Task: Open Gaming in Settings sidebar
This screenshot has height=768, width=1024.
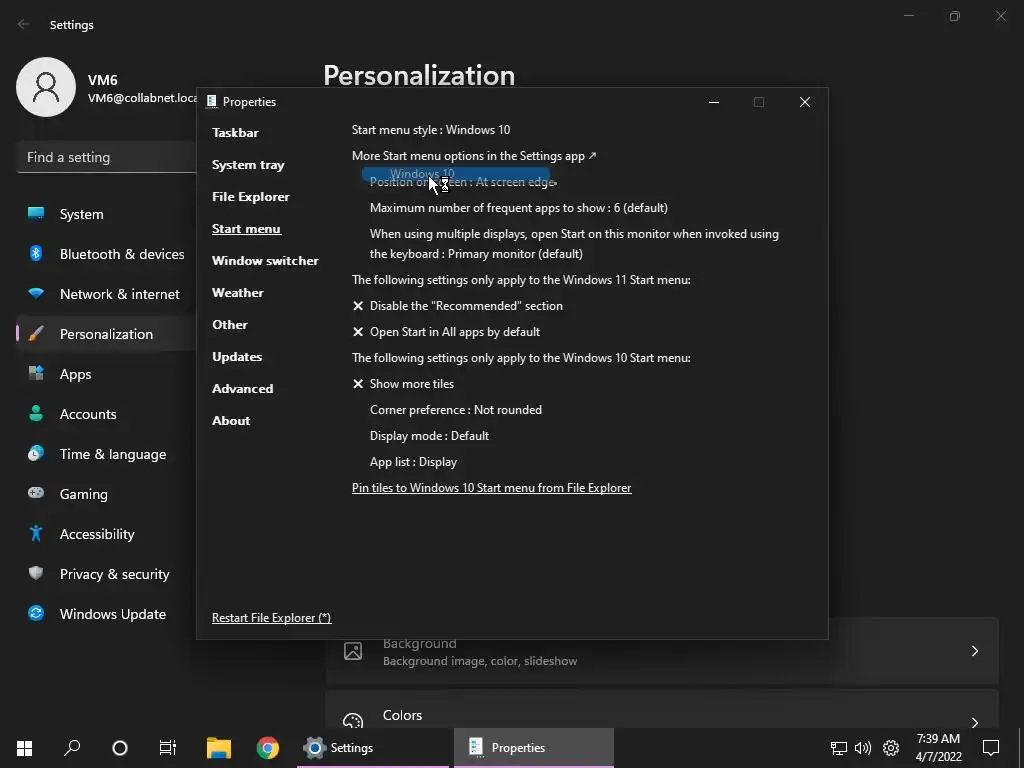Action: [x=106, y=494]
